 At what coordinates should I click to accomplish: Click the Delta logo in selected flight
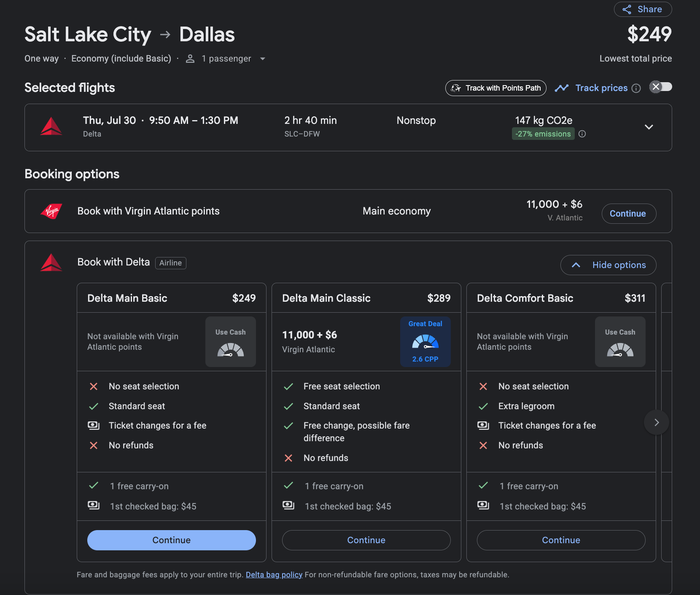51,127
